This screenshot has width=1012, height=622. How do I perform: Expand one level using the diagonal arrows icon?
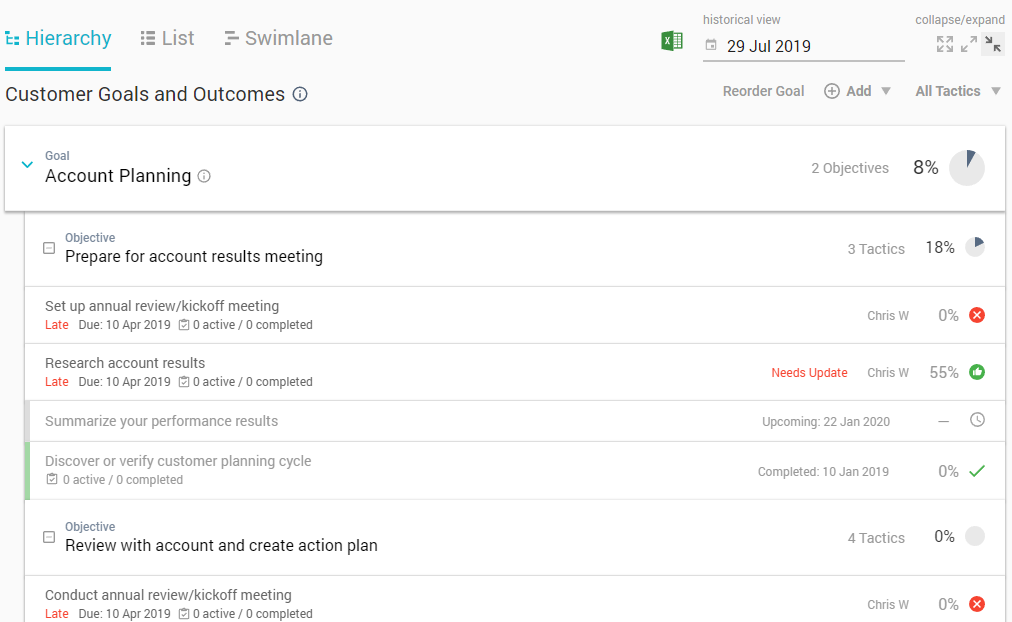pos(969,44)
